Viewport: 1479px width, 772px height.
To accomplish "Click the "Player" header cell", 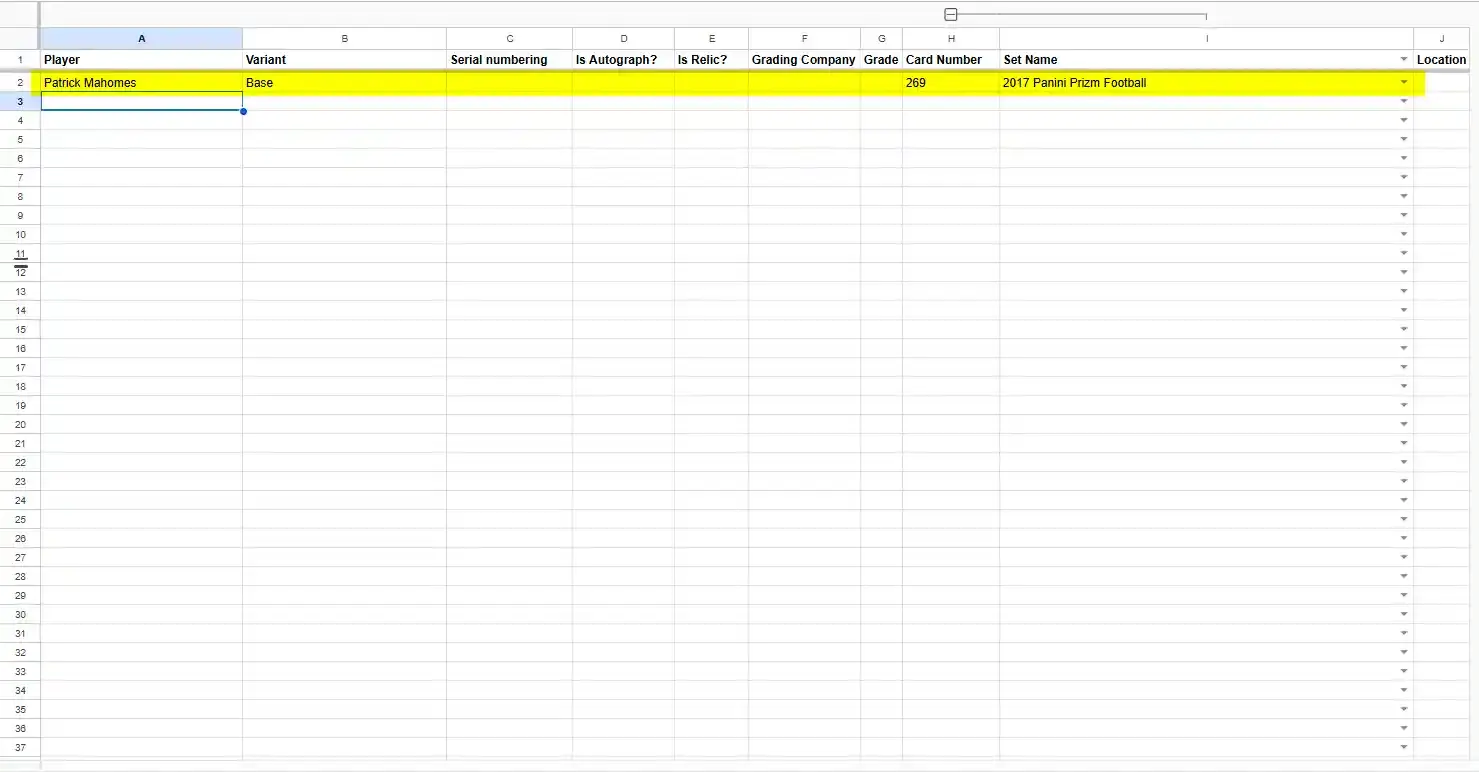I will coord(142,60).
